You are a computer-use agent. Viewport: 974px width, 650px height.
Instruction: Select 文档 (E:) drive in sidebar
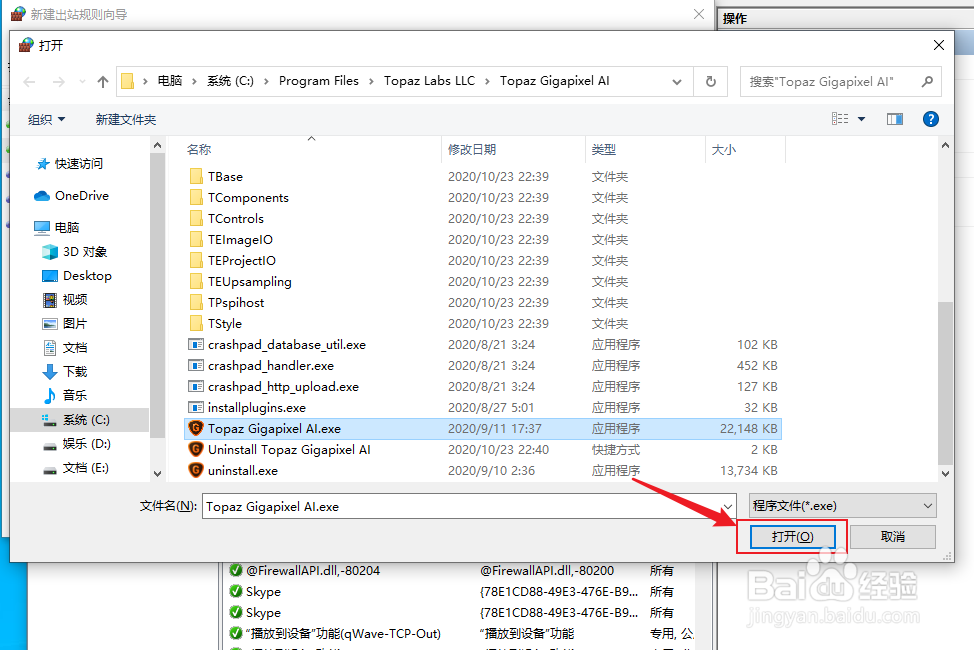(76, 468)
